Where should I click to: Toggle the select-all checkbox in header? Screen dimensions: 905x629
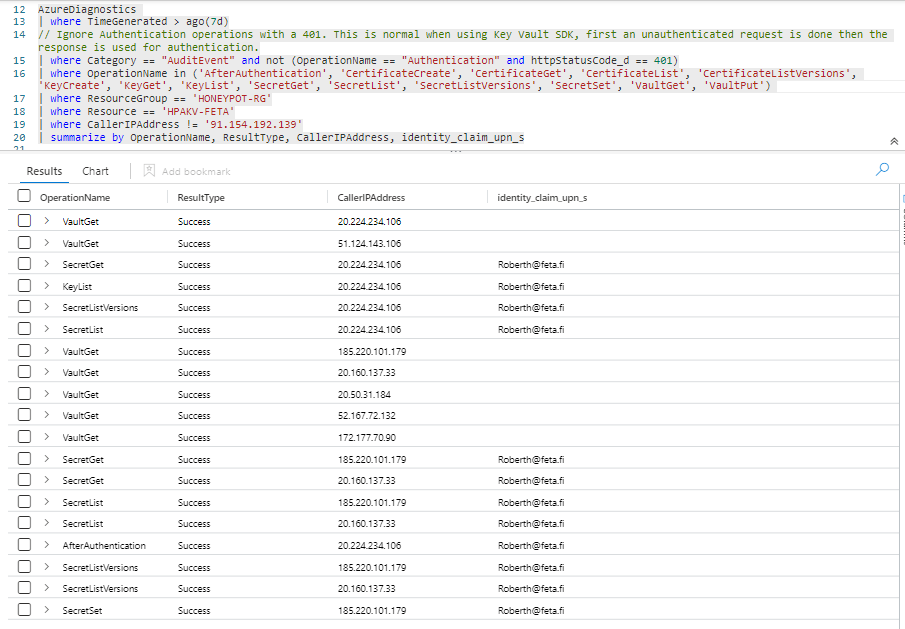click(25, 197)
